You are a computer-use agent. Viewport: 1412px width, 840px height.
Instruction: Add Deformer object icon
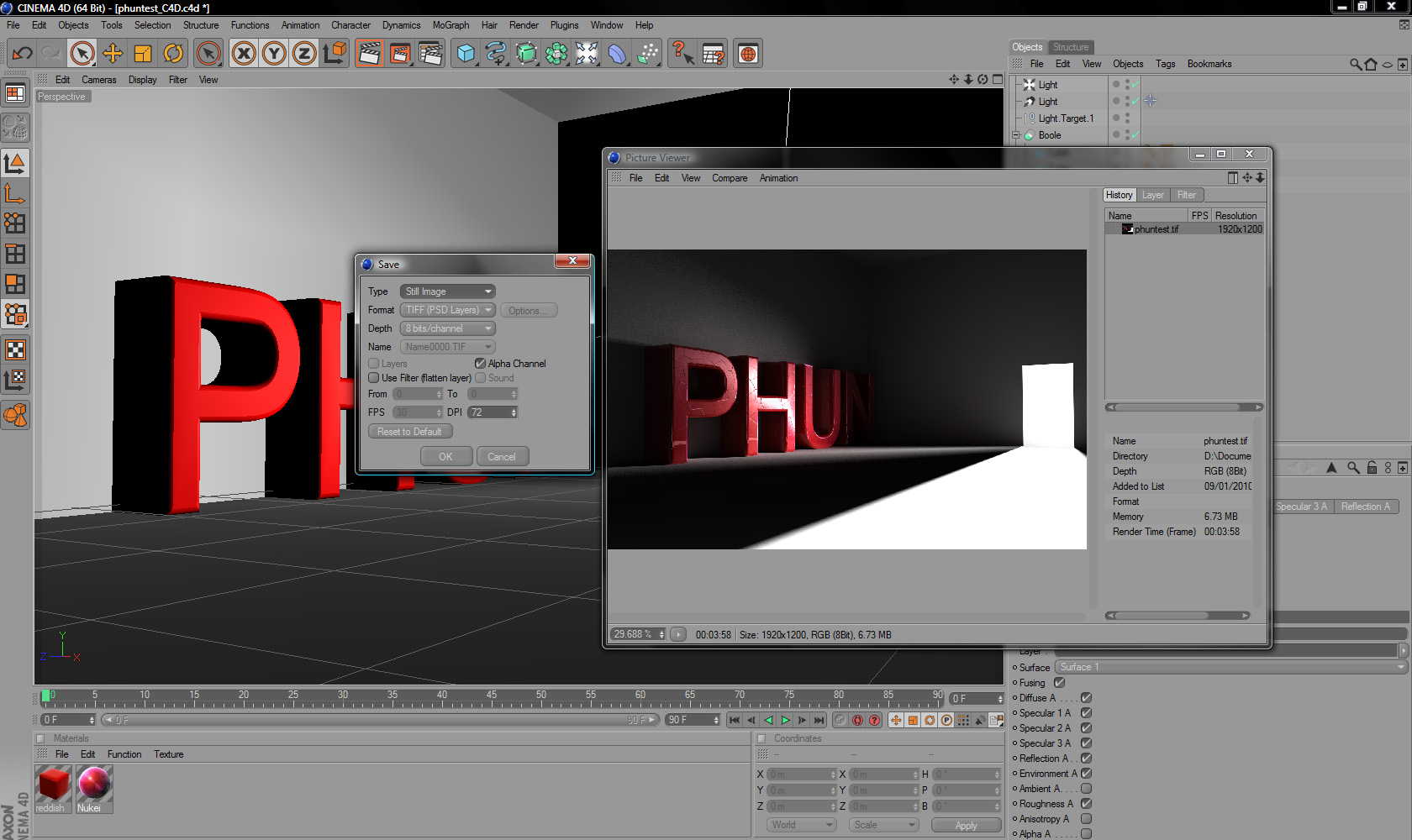pyautogui.click(x=617, y=54)
